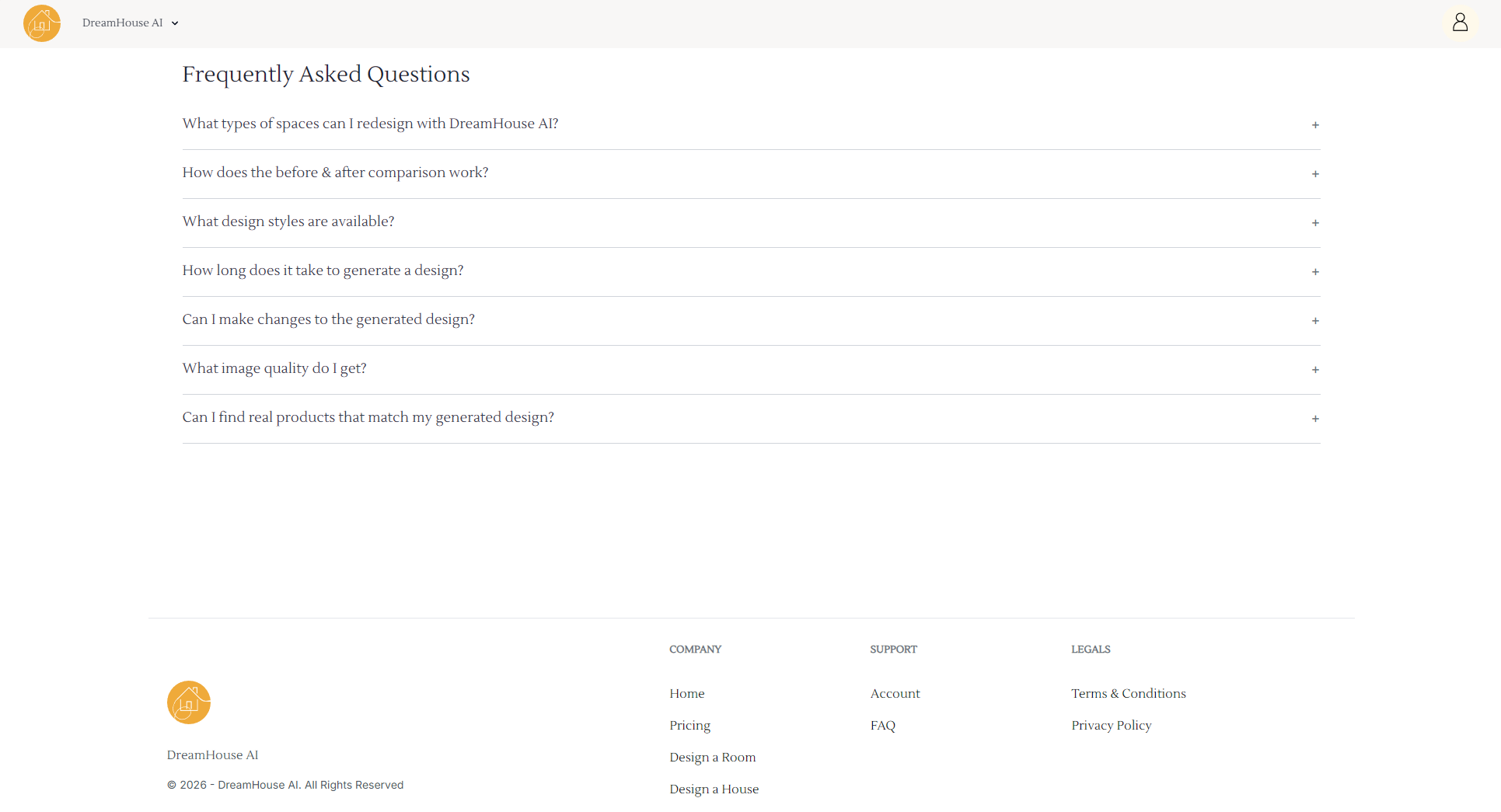Viewport: 1501px width, 812px height.
Task: Open the Pricing footer link
Action: click(x=689, y=725)
